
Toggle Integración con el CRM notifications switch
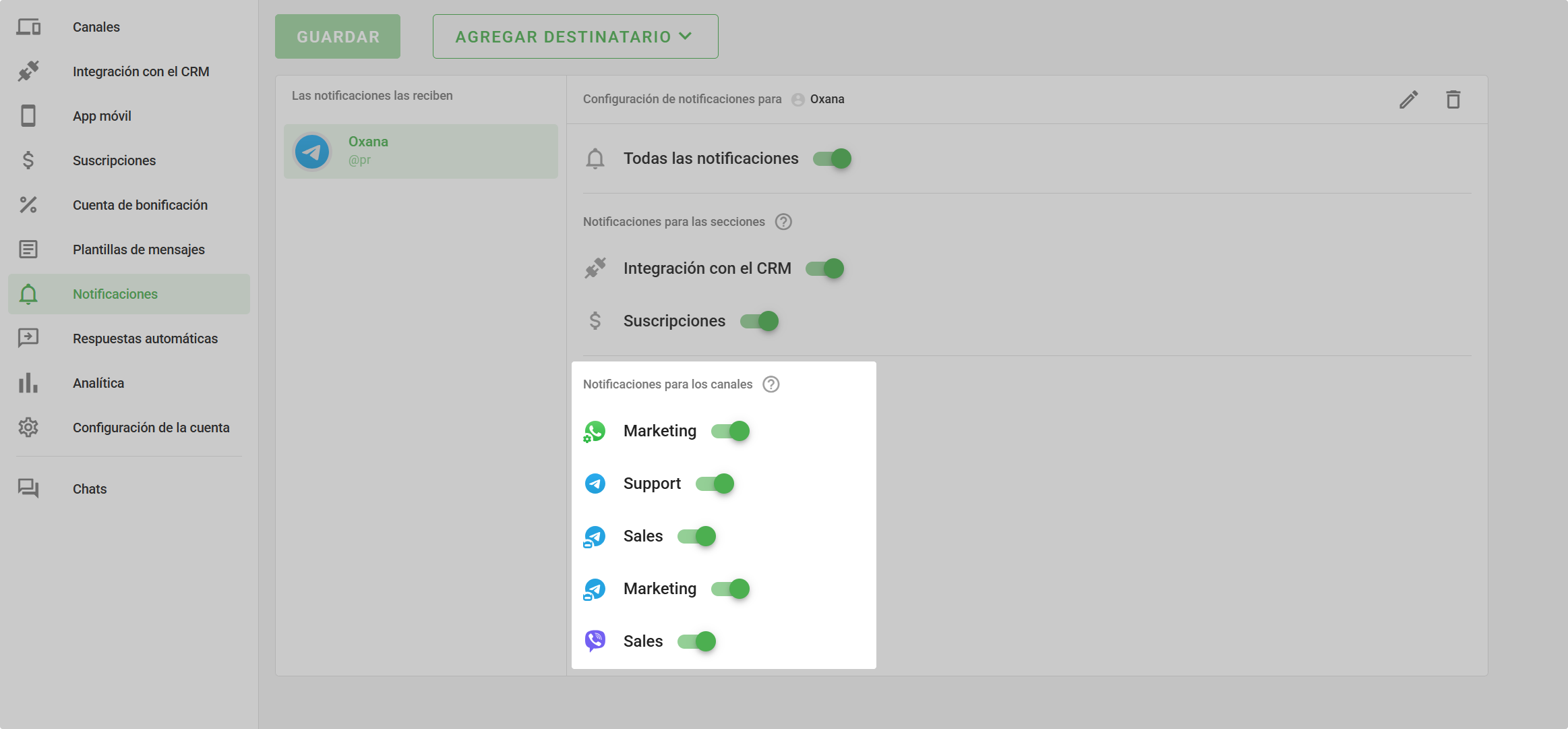click(x=824, y=268)
